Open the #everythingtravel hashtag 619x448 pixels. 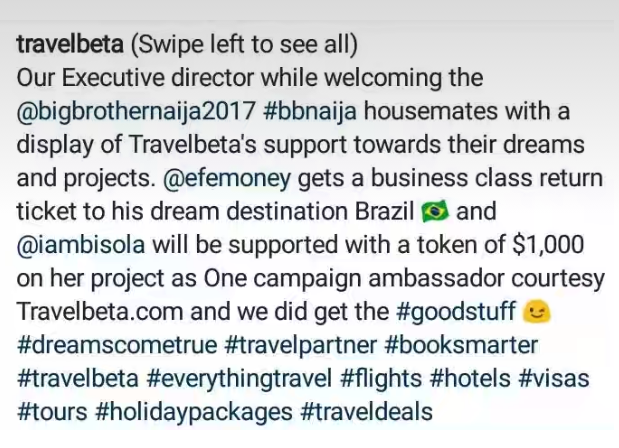239,379
